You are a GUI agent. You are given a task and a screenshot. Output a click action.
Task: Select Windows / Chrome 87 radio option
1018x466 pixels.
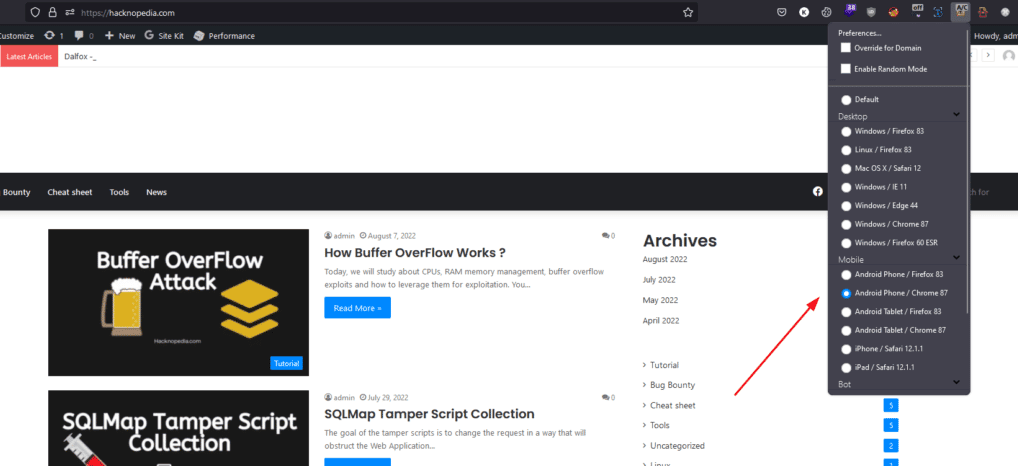(x=846, y=225)
